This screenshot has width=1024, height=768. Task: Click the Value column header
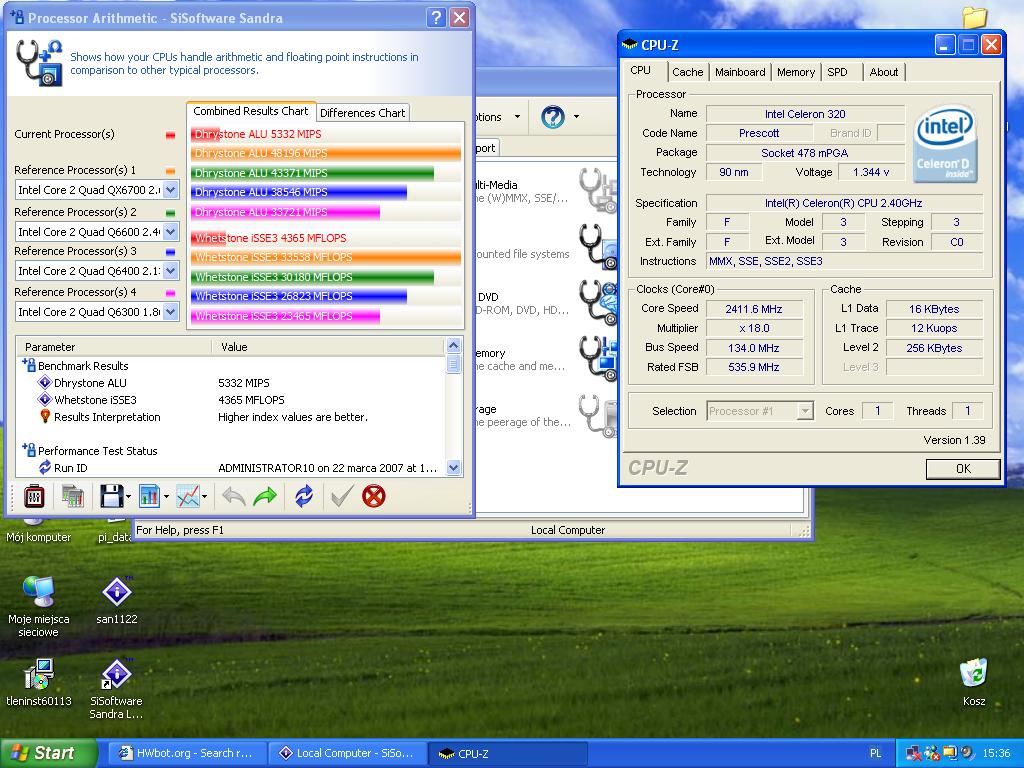coord(328,347)
